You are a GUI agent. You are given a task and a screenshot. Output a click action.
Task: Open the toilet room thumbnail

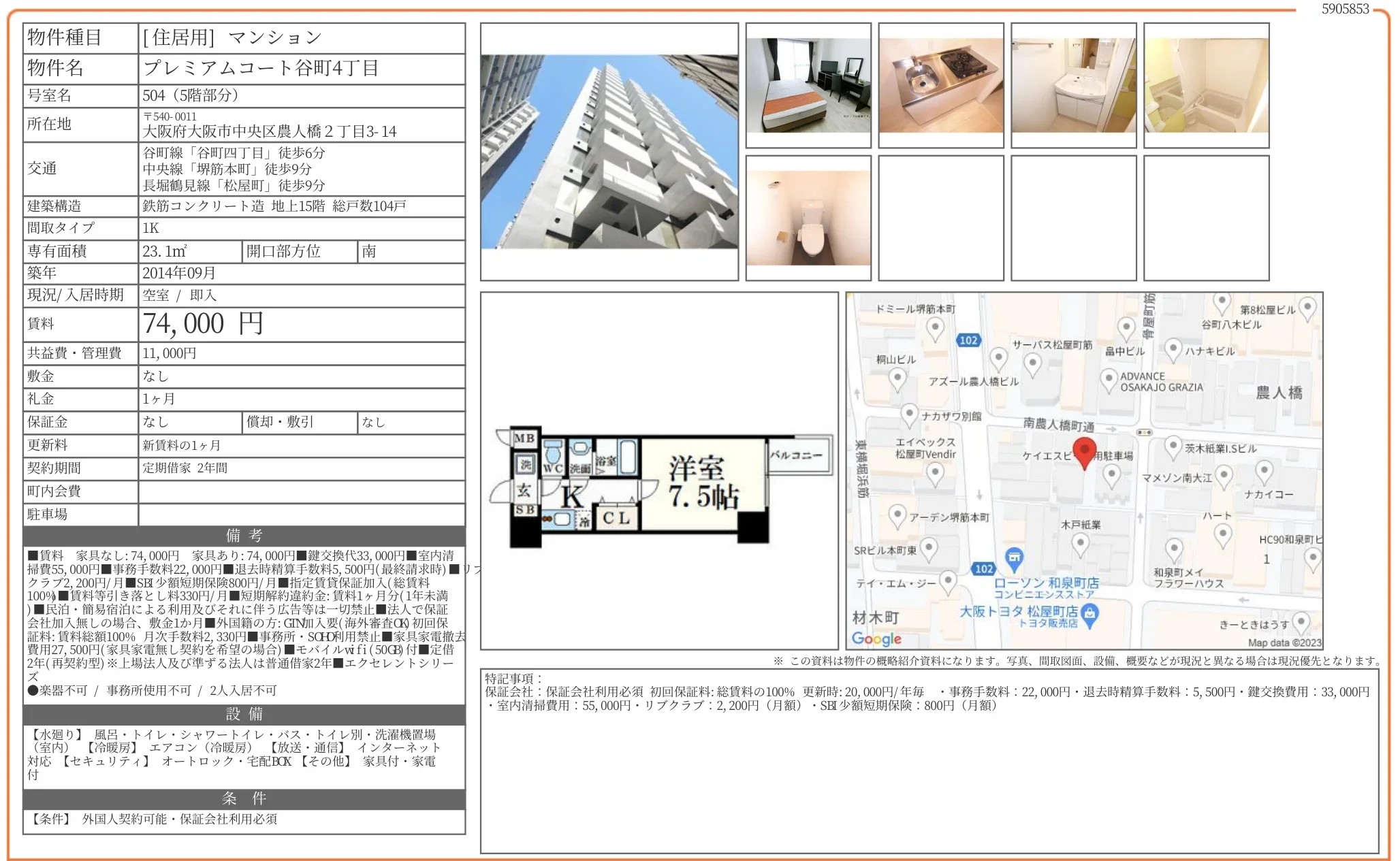click(x=808, y=218)
